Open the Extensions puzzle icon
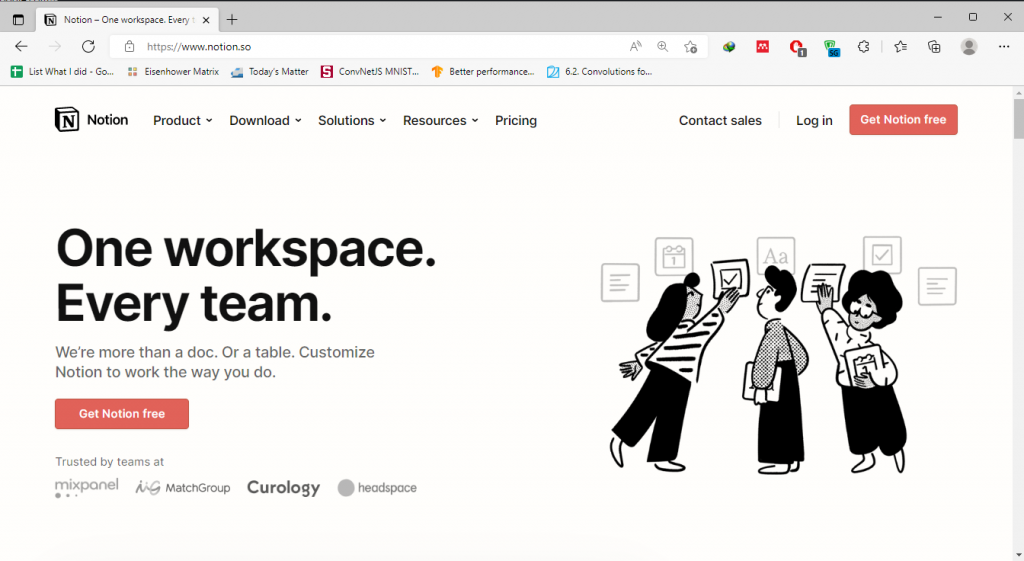 click(x=863, y=46)
